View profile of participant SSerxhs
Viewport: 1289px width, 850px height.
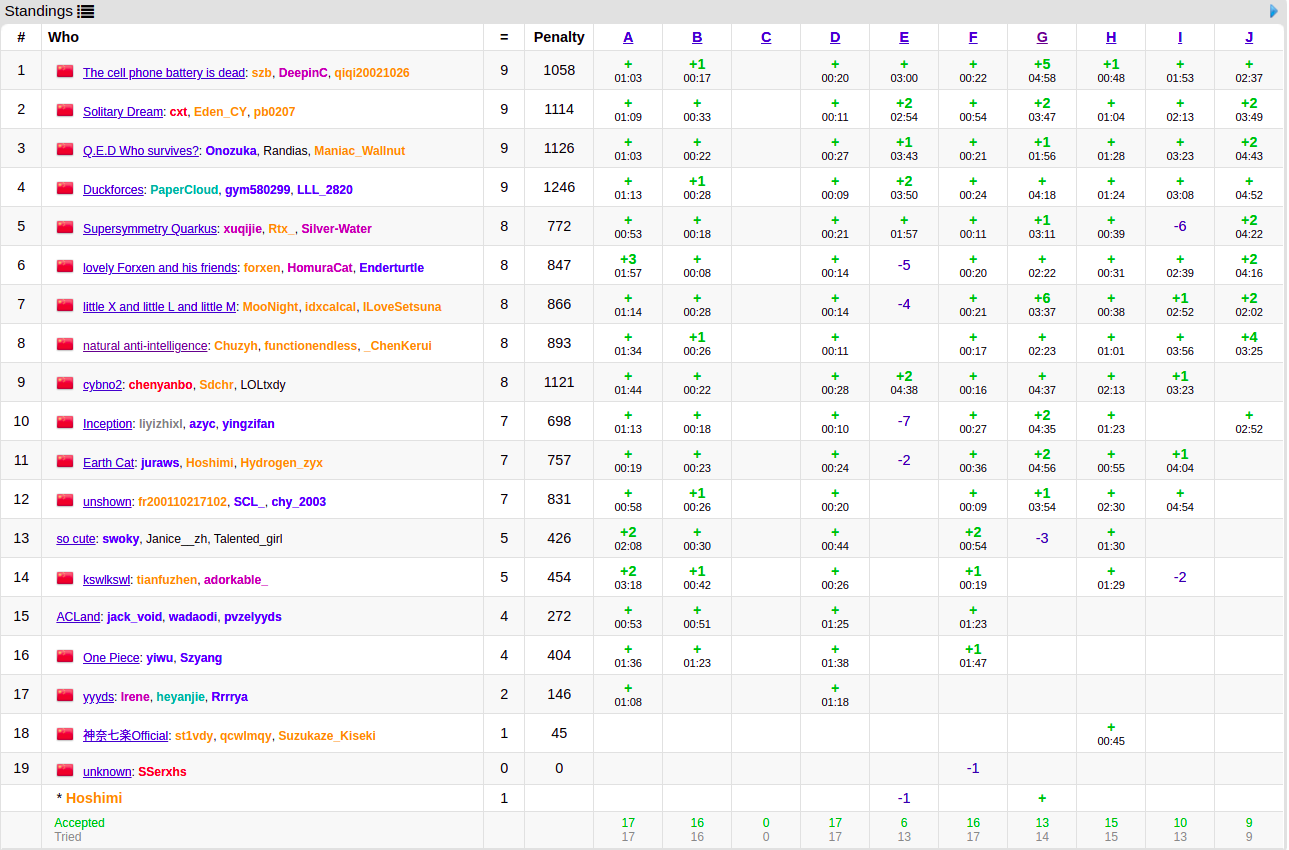pos(162,772)
